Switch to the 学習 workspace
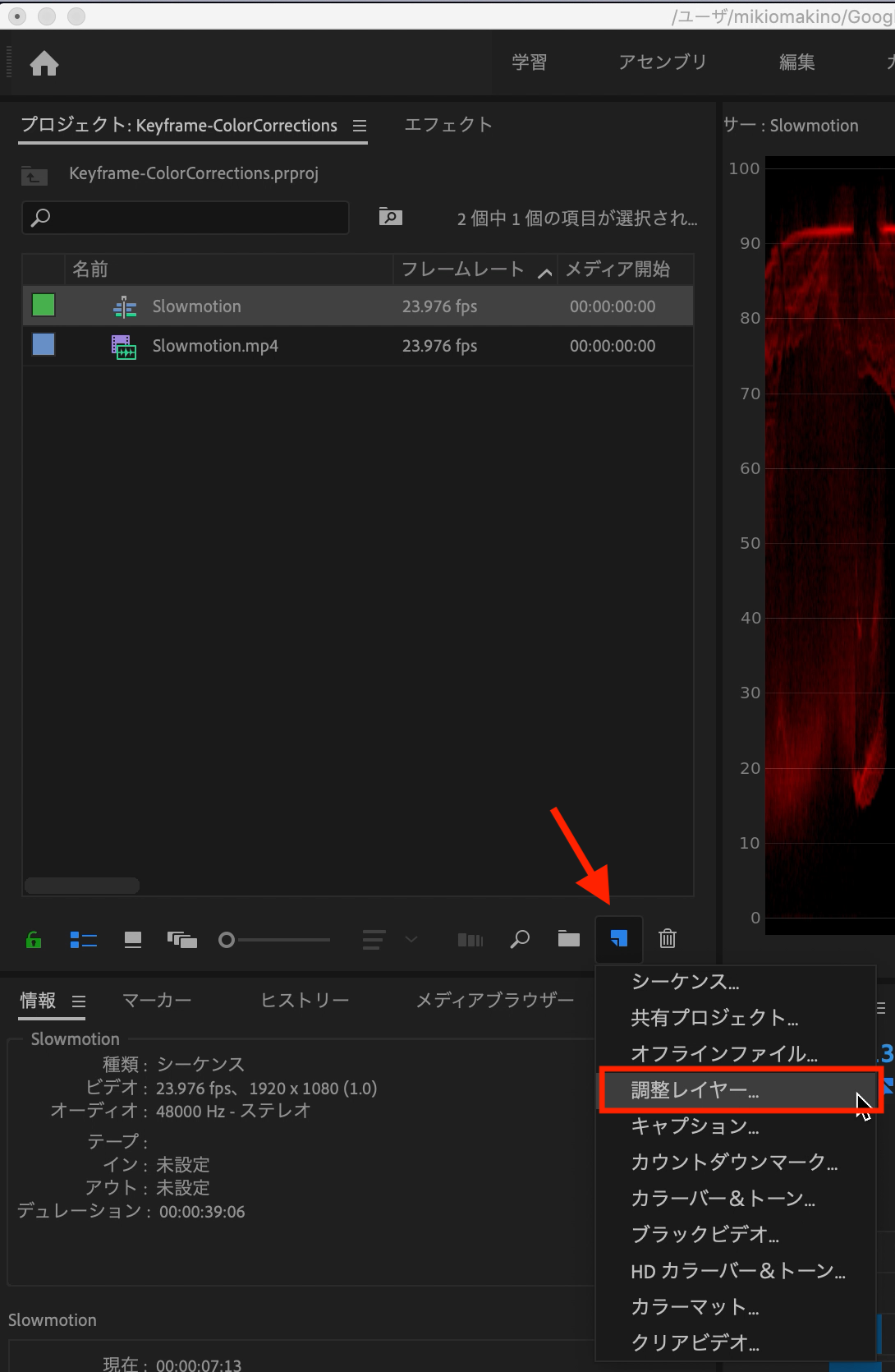Image resolution: width=895 pixels, height=1372 pixels. (530, 62)
